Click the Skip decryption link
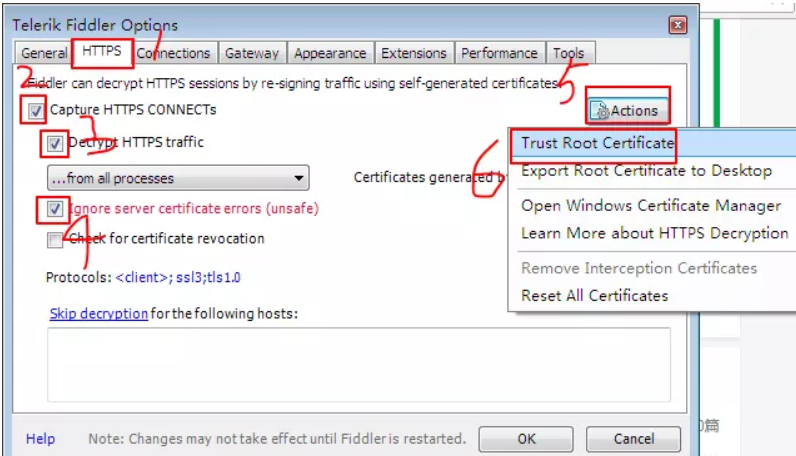 point(98,314)
